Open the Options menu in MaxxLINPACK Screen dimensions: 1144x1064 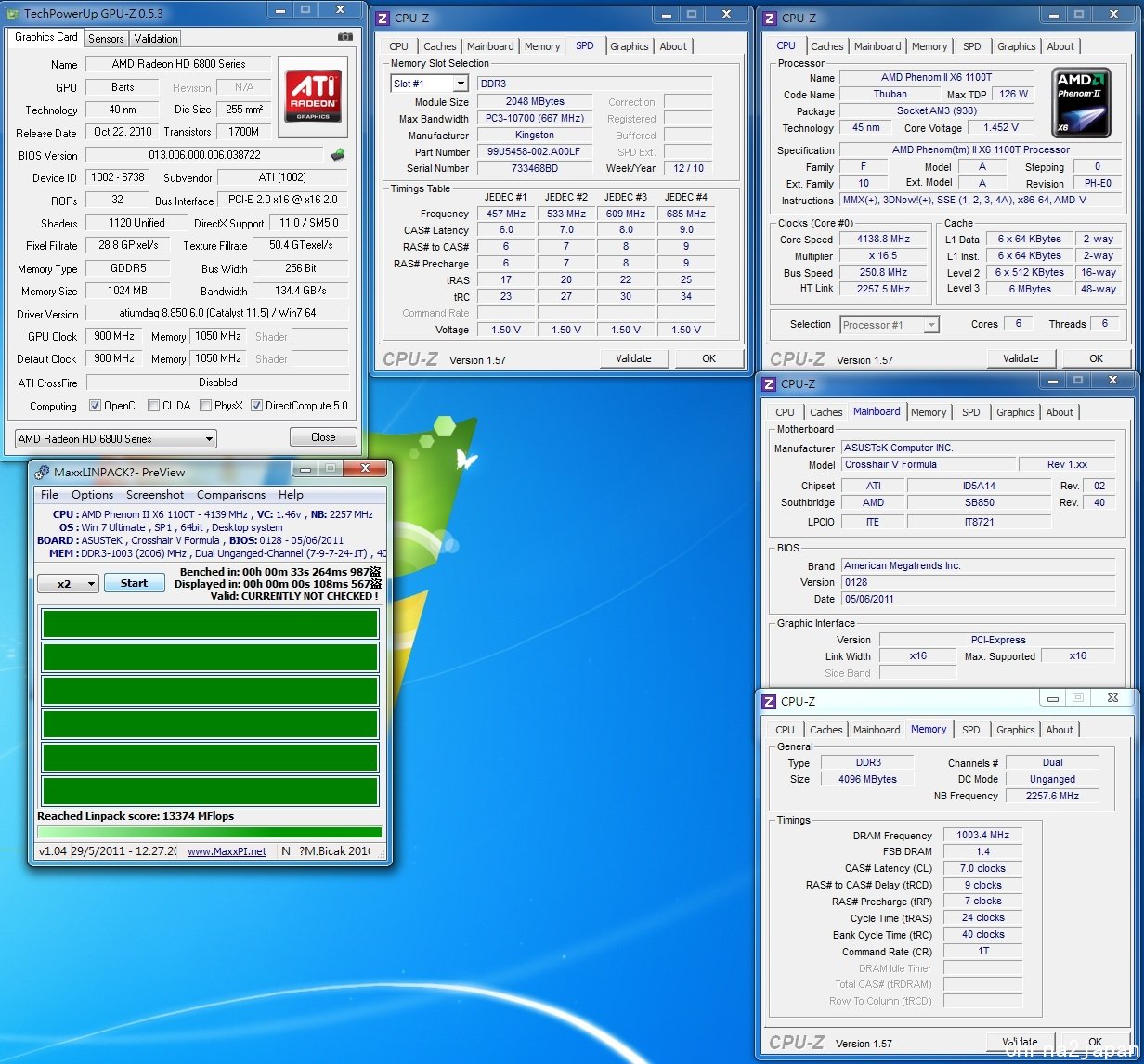click(x=92, y=495)
